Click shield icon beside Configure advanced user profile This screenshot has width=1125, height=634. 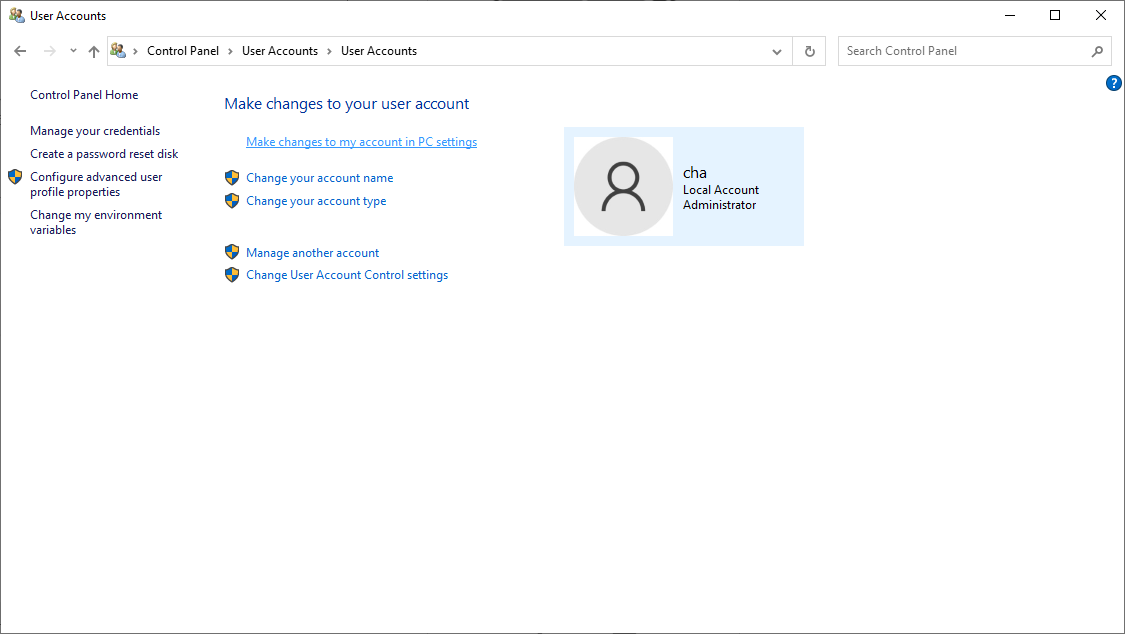(15, 177)
